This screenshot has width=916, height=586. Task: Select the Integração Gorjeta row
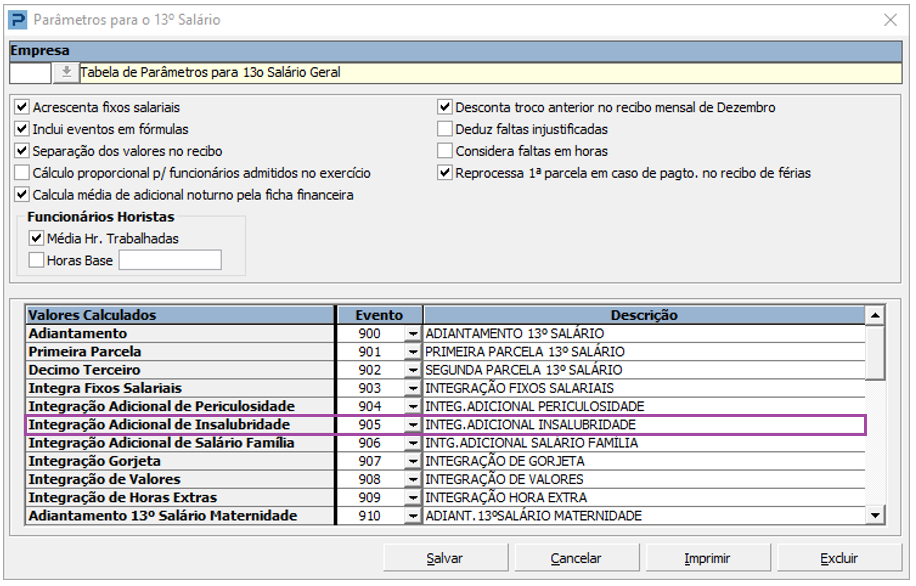tap(446, 462)
